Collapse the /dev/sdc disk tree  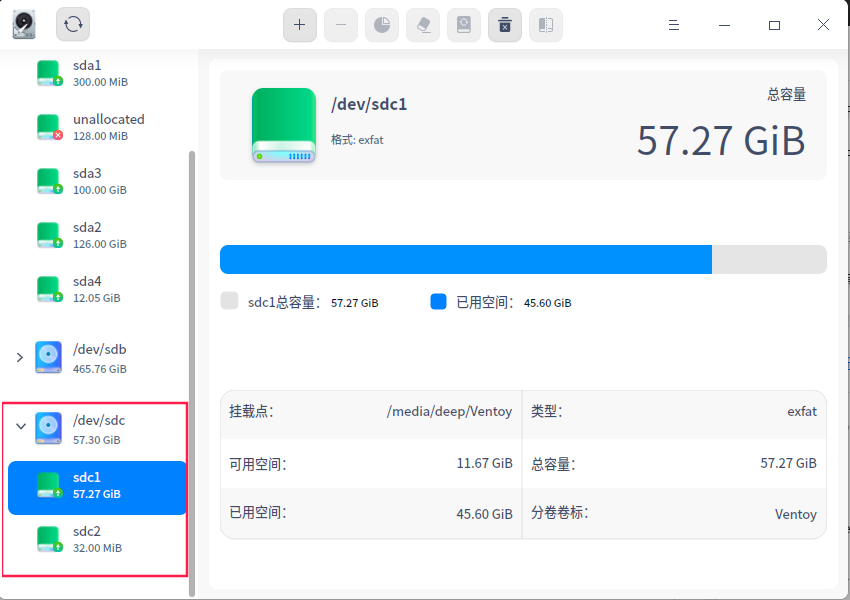point(19,426)
